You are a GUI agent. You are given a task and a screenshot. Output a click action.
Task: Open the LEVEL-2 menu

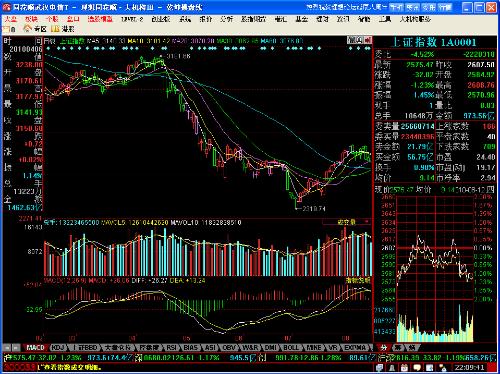132,19
